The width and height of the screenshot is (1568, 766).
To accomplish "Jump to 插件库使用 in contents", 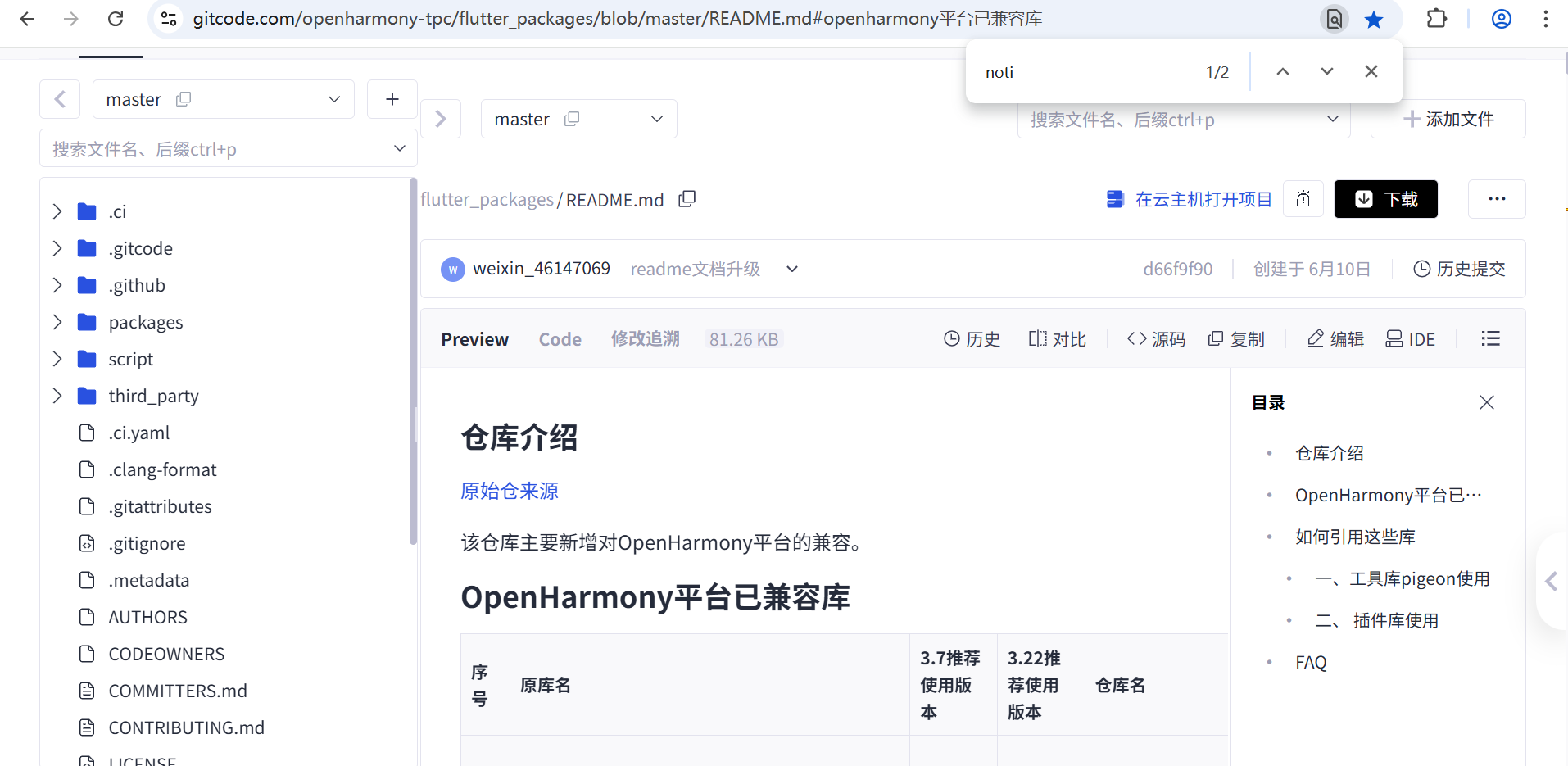I will [1377, 620].
